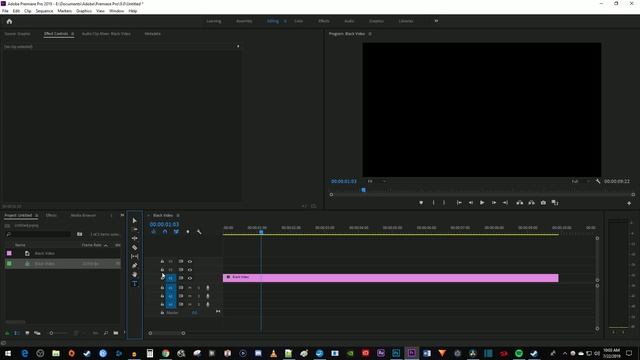Screen dimensions: 640x360
Task: Toggle sync lock for V1 track
Action: point(181,278)
